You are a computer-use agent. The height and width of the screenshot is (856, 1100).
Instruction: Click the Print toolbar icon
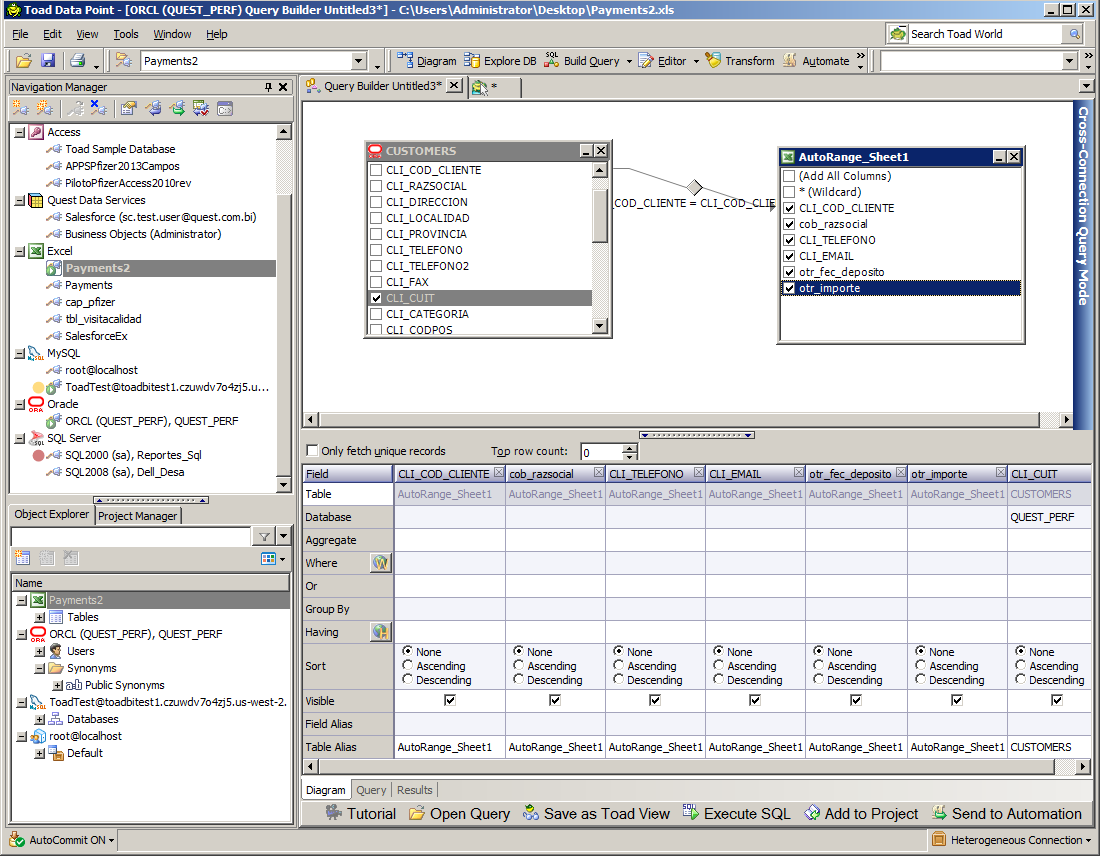(77, 61)
